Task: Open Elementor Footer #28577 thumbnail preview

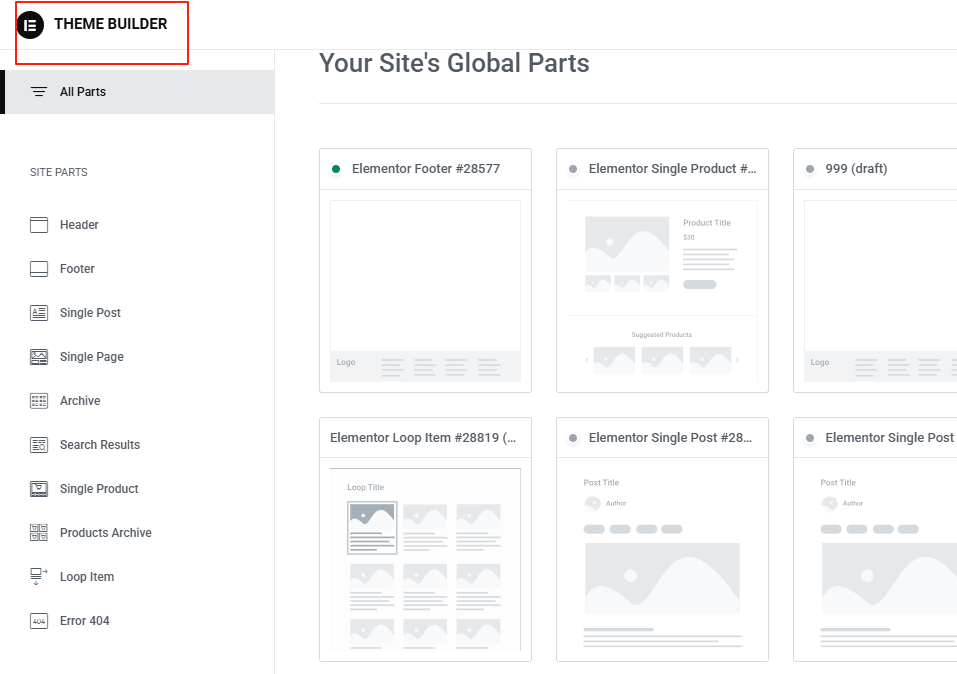Action: (425, 290)
